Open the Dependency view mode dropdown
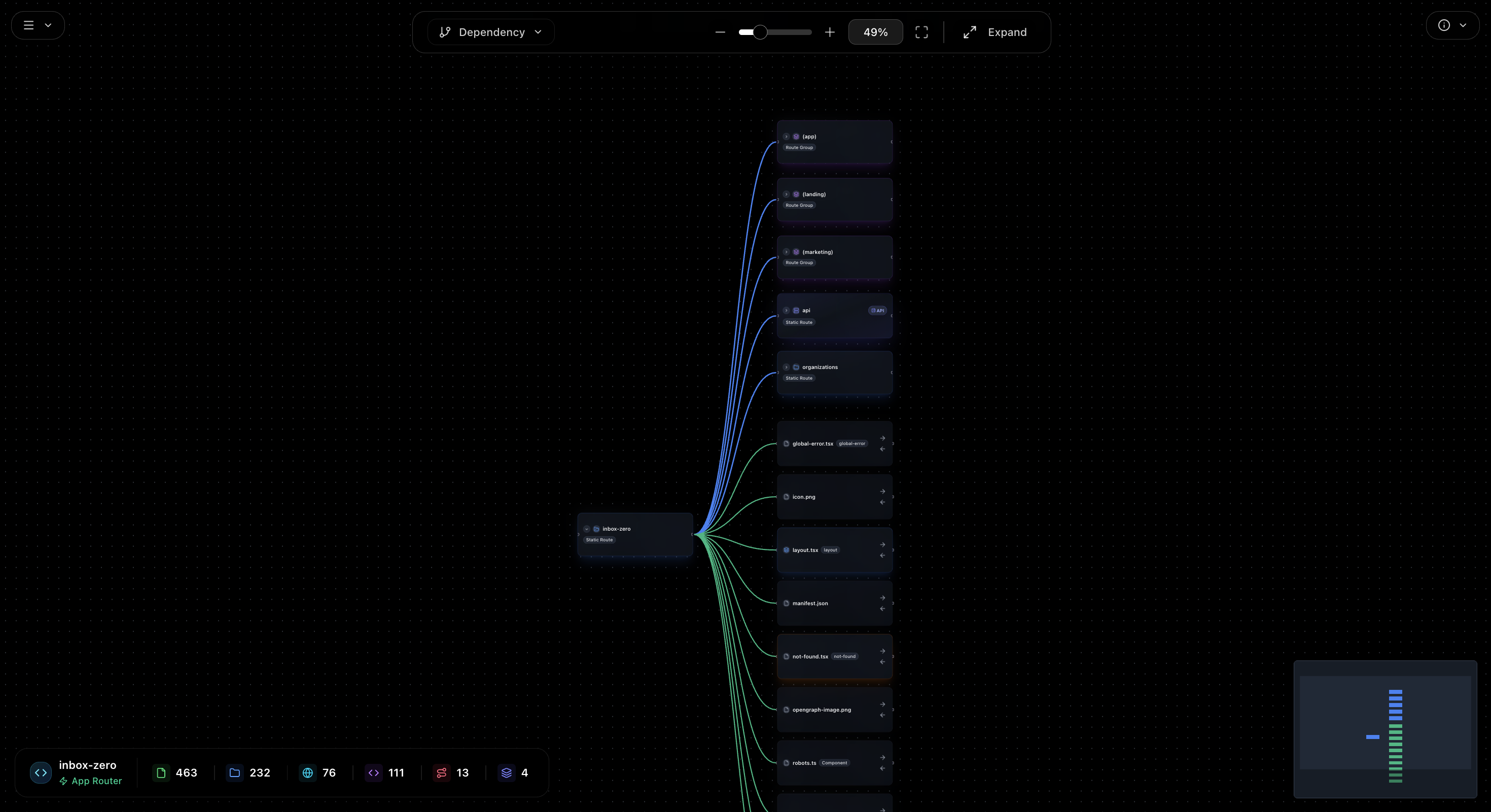The width and height of the screenshot is (1491, 812). [491, 32]
